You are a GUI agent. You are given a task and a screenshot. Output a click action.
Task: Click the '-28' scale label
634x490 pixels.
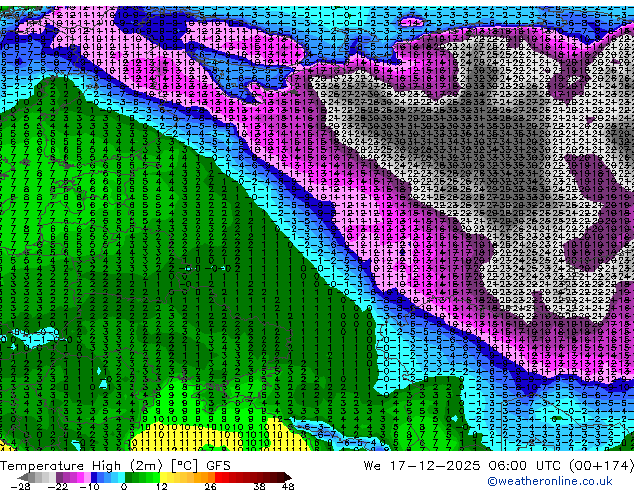point(20,486)
